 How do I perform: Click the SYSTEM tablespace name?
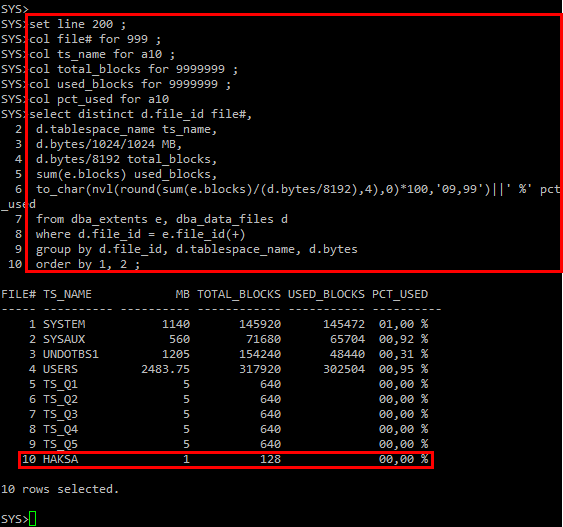[x=64, y=324]
